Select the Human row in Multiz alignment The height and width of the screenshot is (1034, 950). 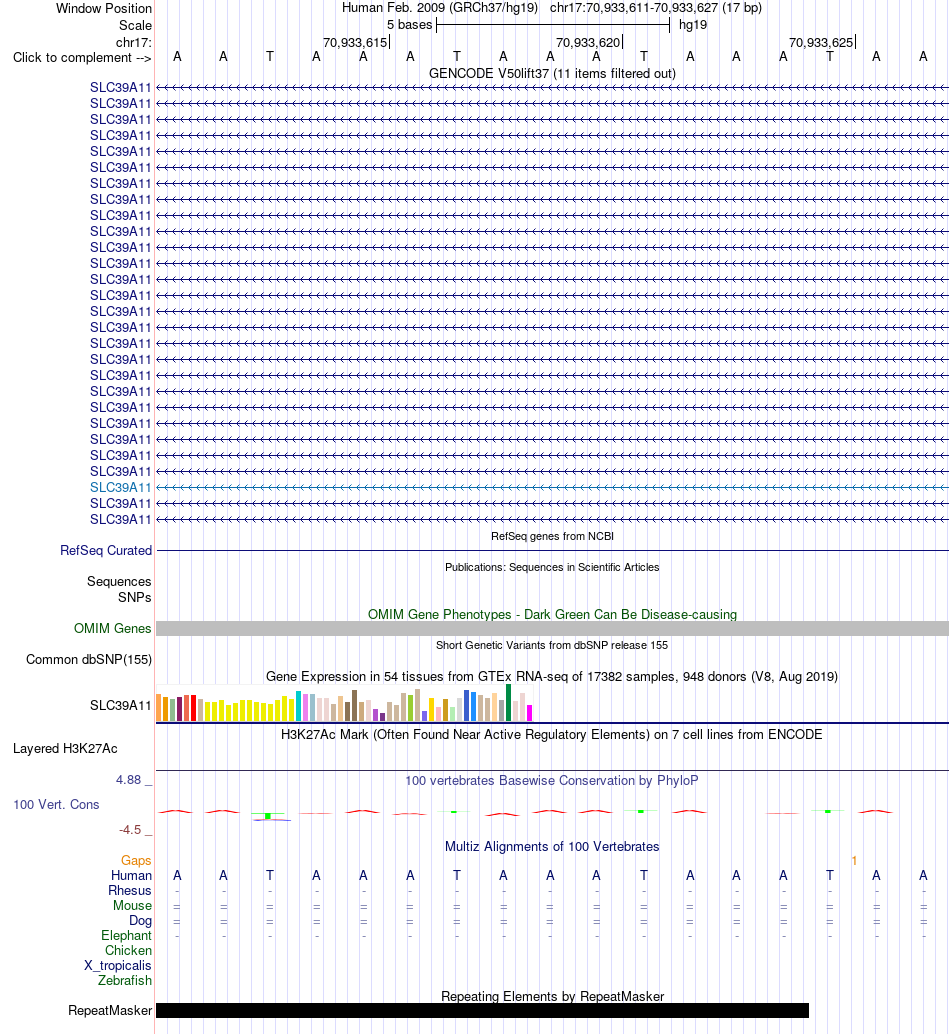(x=131, y=876)
